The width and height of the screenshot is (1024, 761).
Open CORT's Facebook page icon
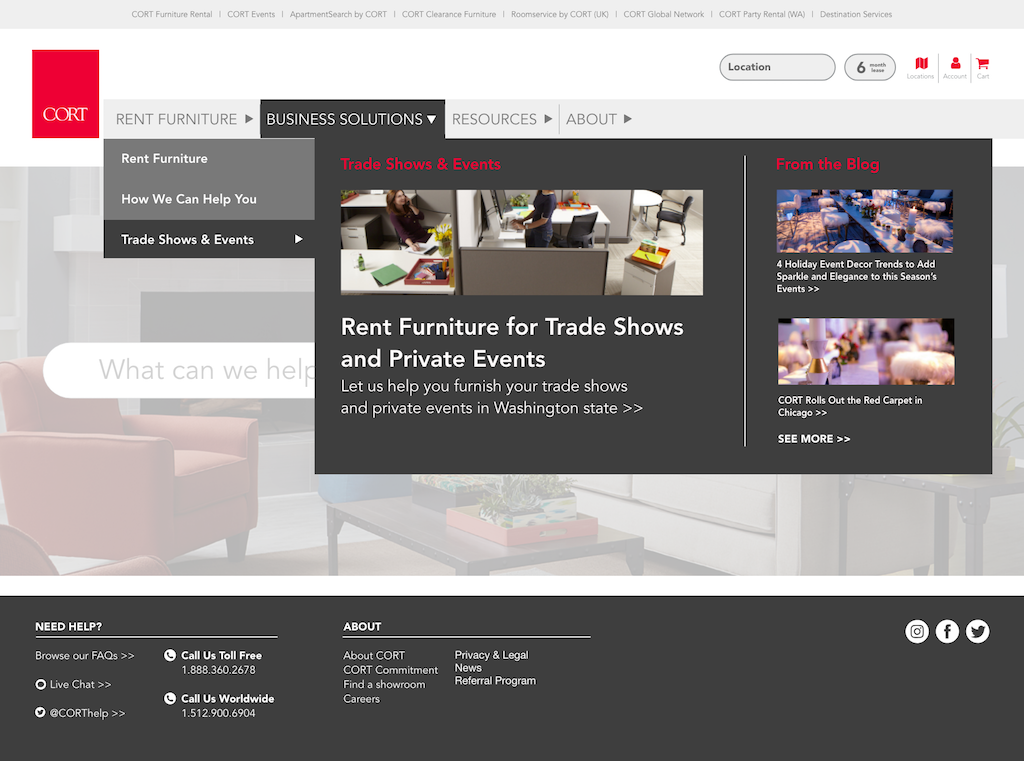point(947,631)
